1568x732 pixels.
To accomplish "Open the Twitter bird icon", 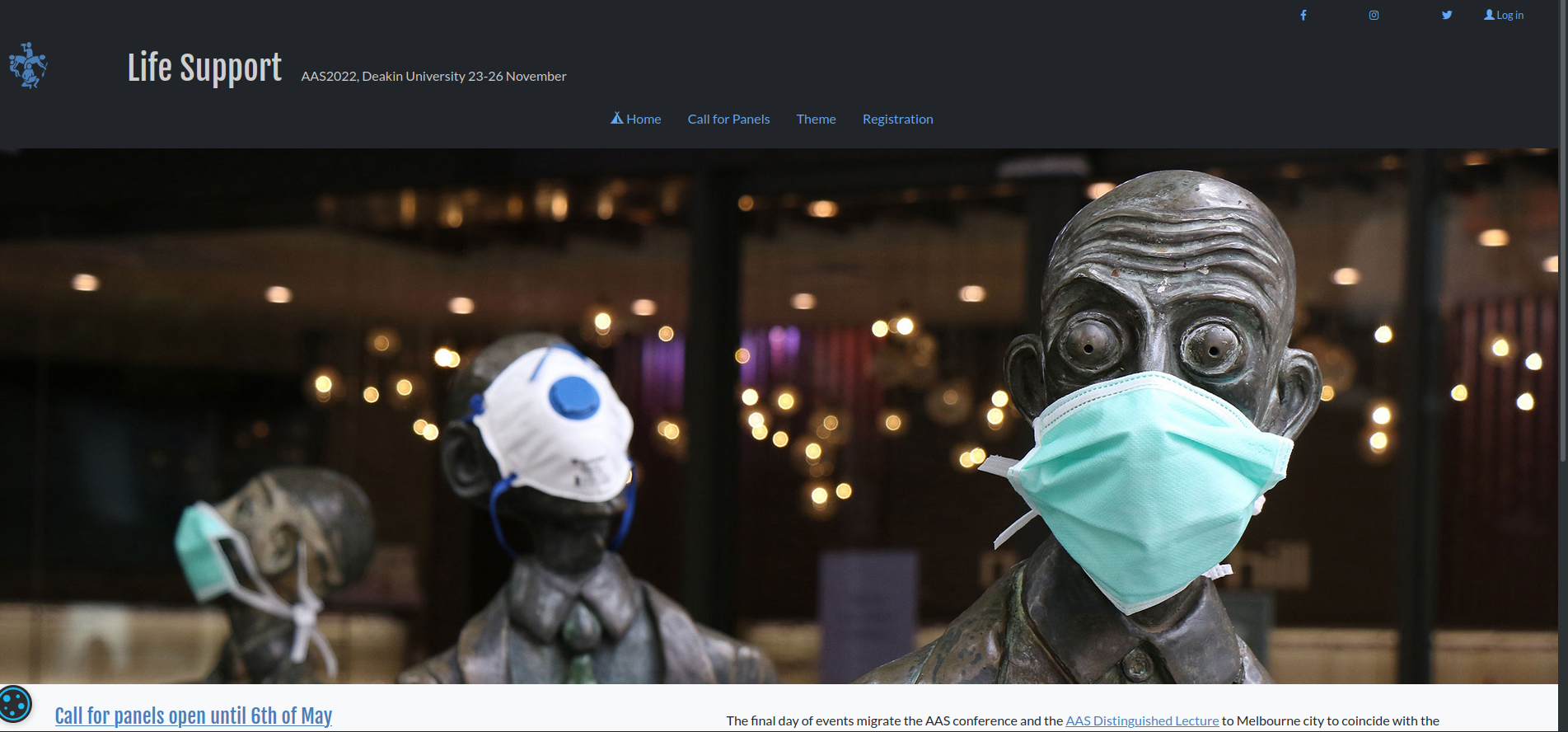I will 1446,16.
